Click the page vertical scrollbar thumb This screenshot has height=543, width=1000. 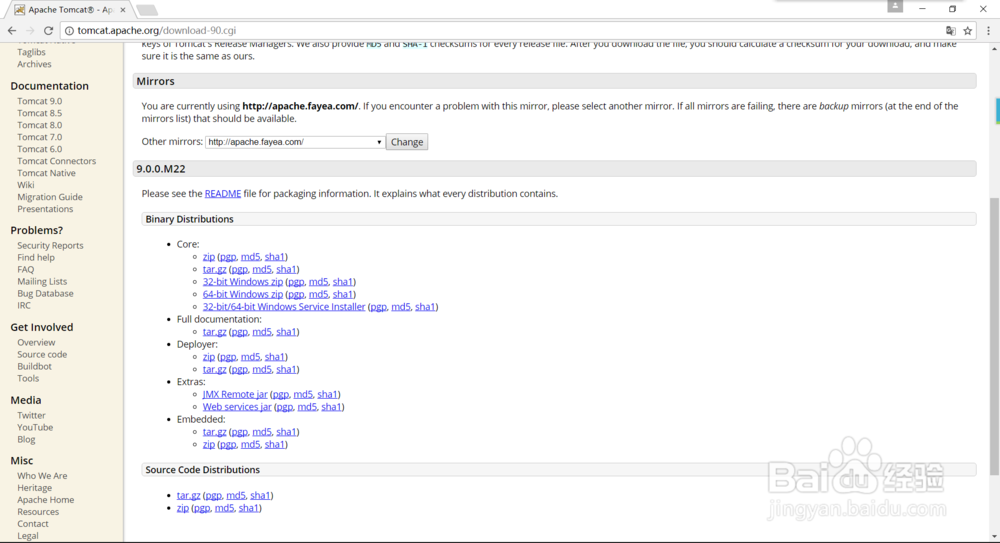994,336
